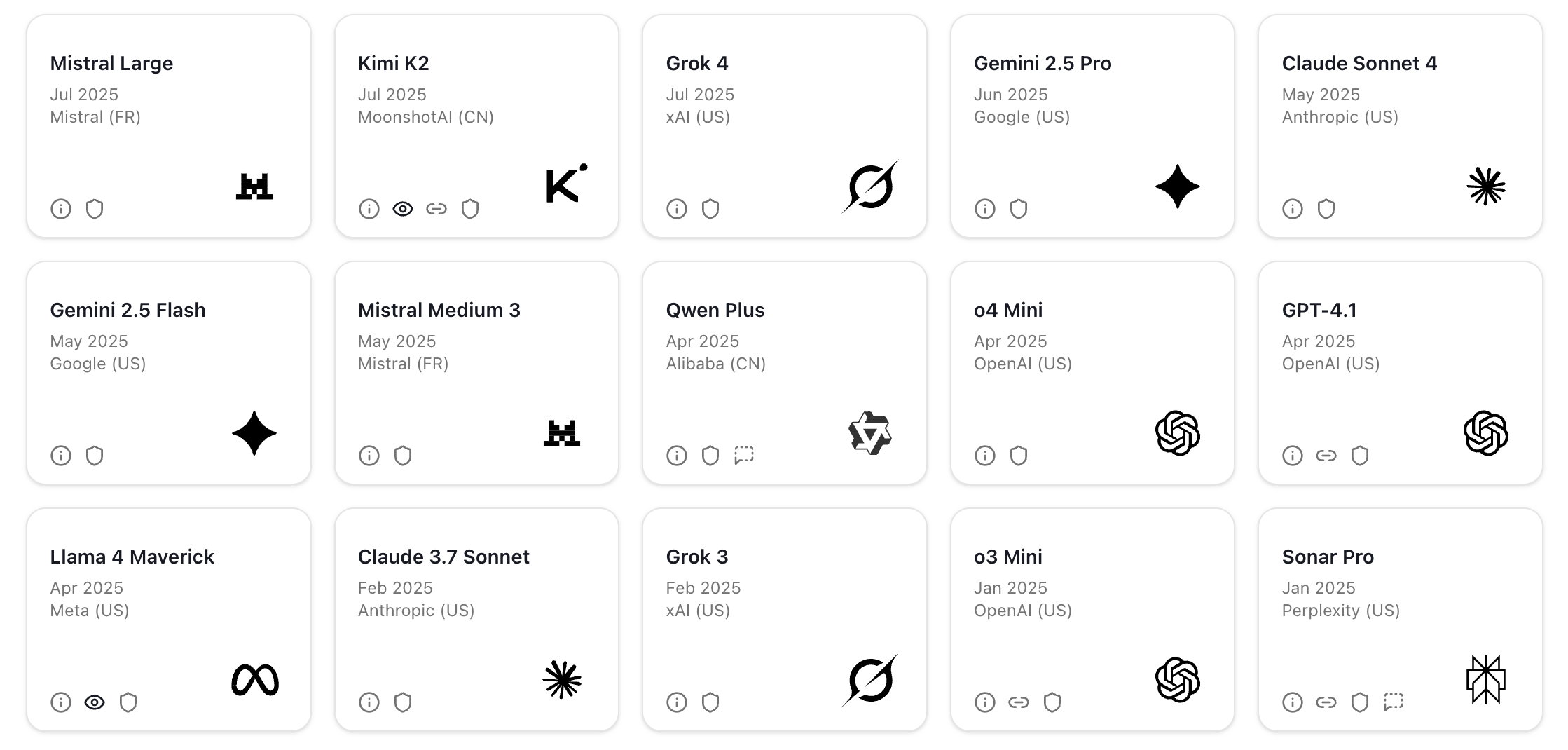Open the link icon on Kimi K2
Image resolution: width=1568 pixels, height=750 pixels.
[x=436, y=208]
